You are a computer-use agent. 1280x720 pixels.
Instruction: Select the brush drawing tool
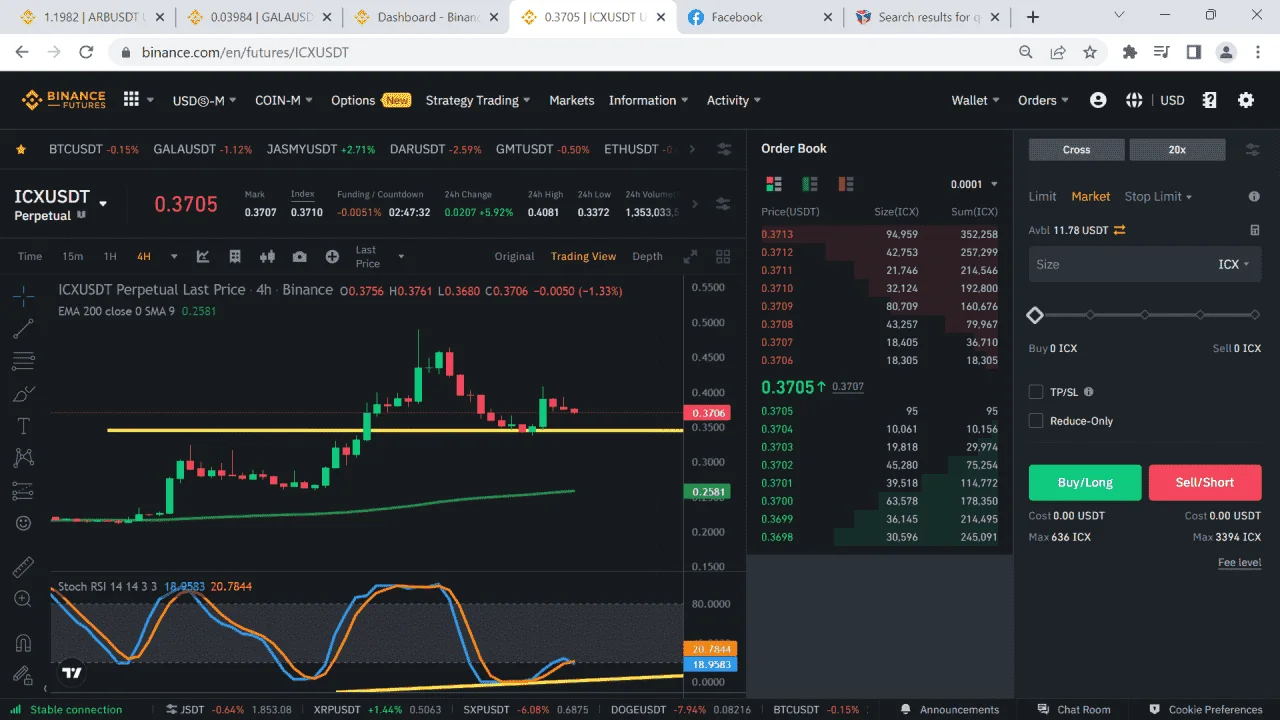[23, 393]
